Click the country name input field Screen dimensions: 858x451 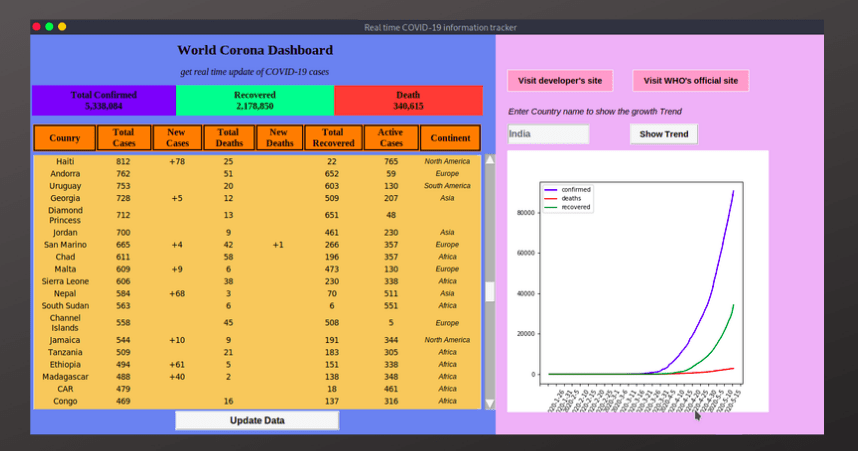click(548, 134)
